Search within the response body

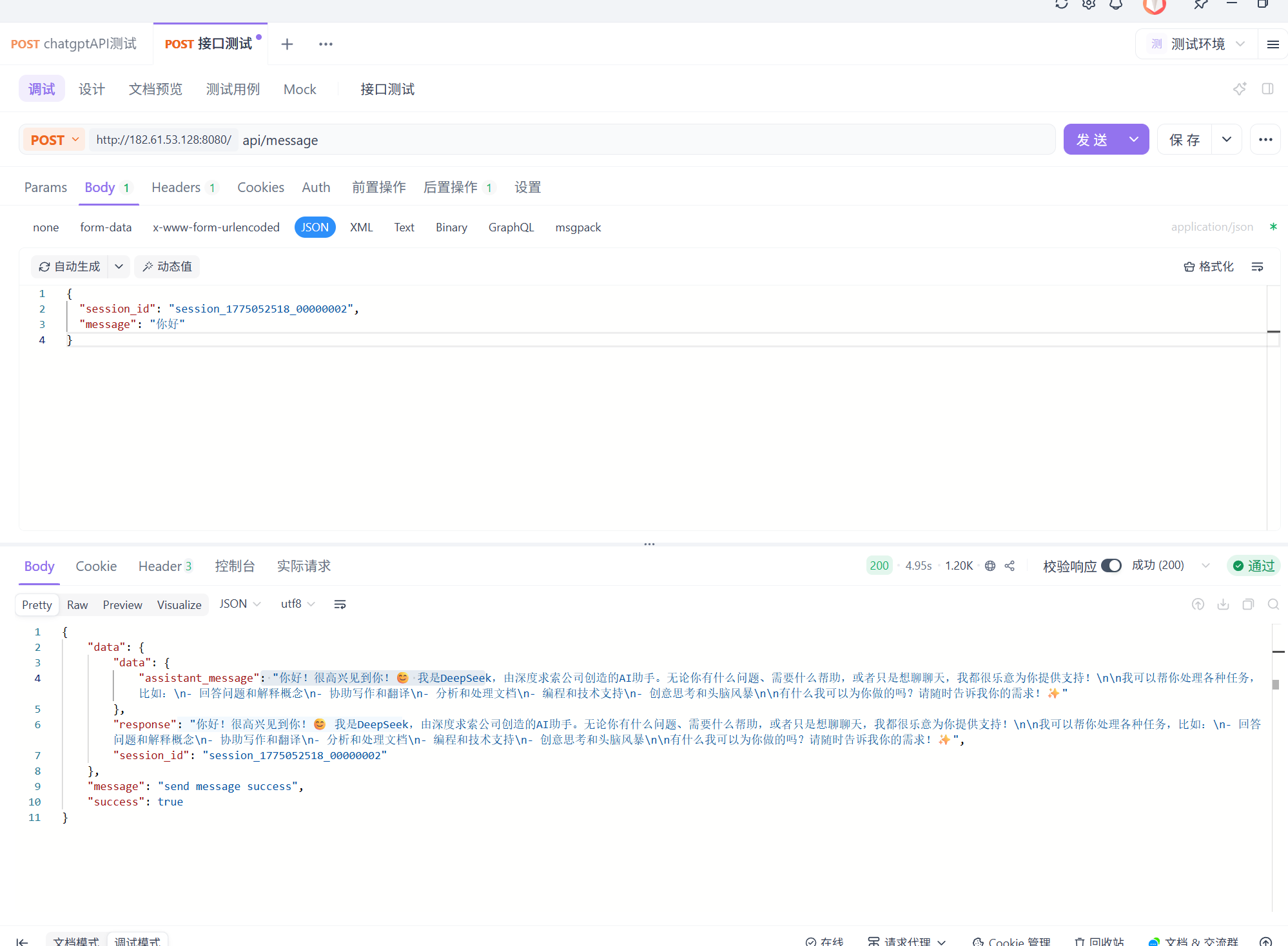[x=1273, y=604]
